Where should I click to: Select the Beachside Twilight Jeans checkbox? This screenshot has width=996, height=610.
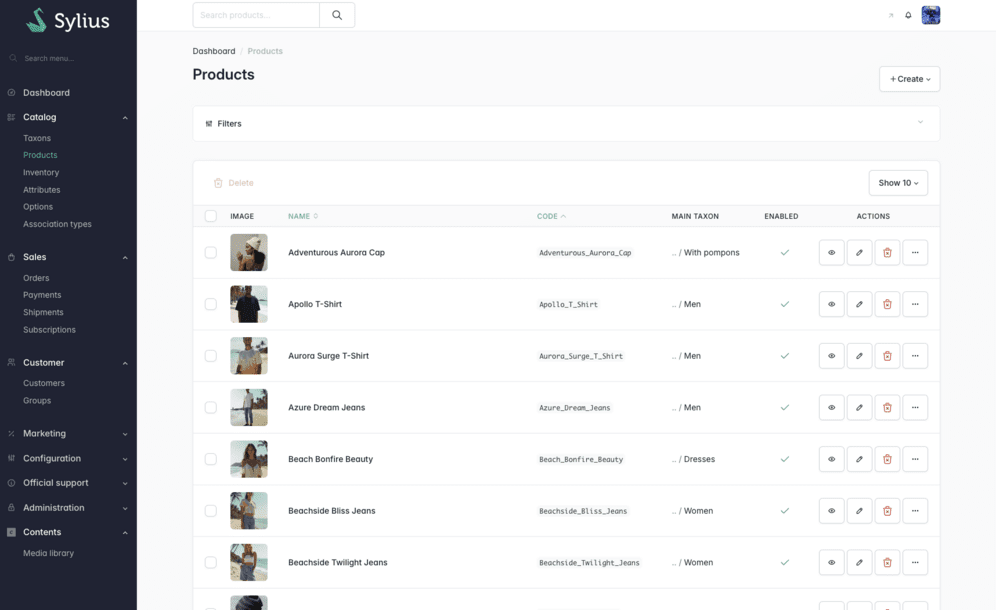point(211,562)
